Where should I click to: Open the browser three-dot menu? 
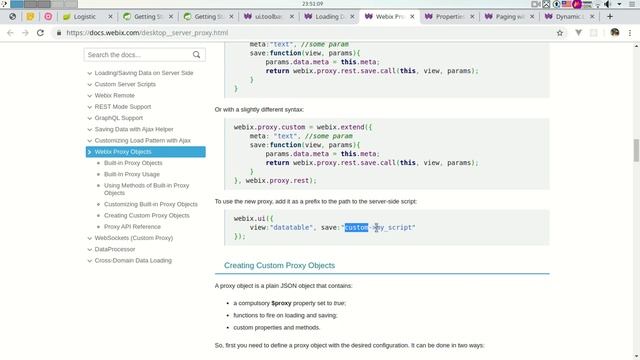[x=630, y=33]
